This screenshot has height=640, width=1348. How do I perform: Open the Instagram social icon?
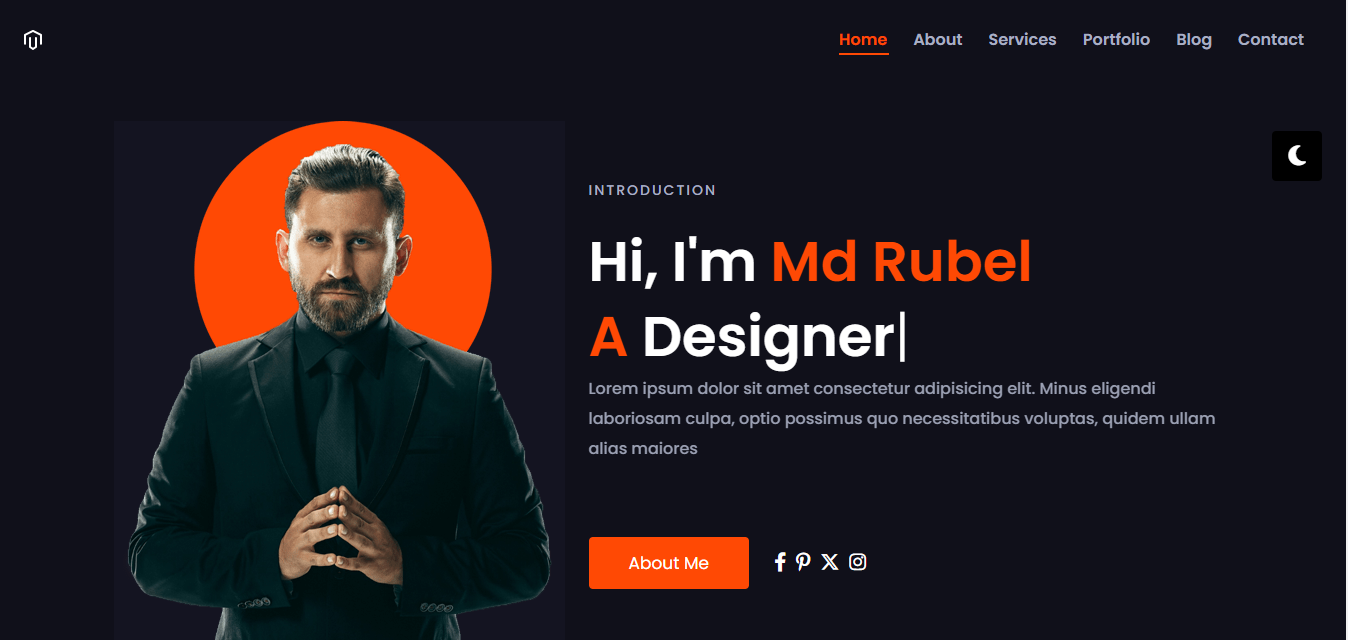point(857,562)
